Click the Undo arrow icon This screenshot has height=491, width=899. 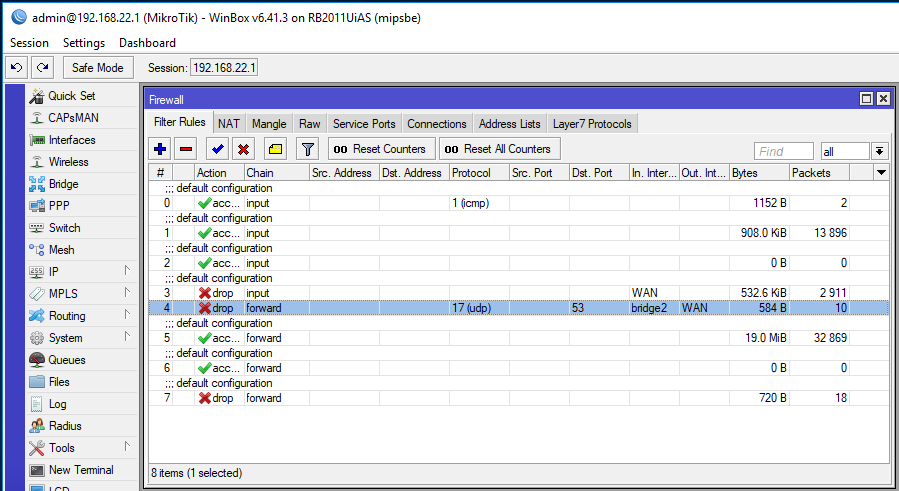[x=16, y=67]
